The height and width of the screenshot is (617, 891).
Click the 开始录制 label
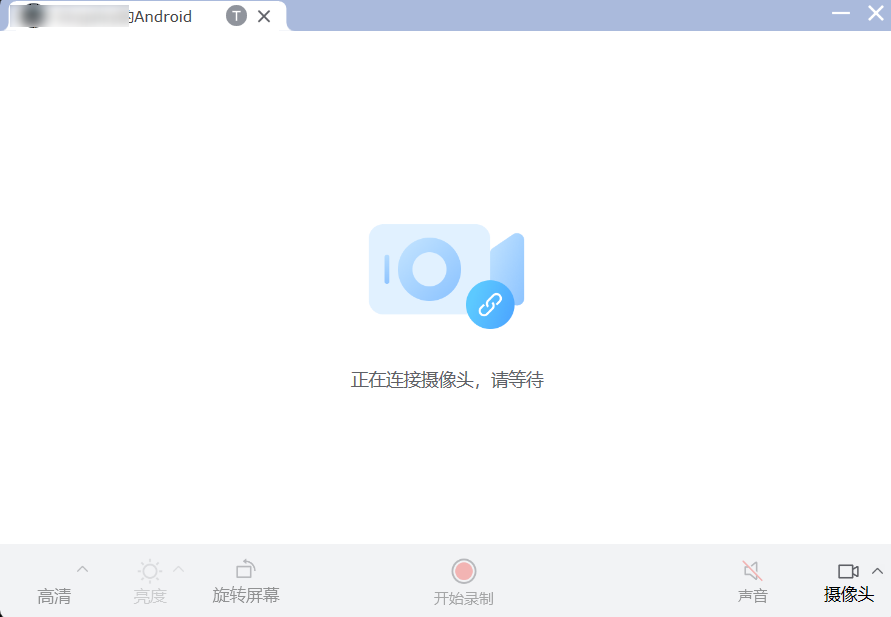tap(463, 598)
